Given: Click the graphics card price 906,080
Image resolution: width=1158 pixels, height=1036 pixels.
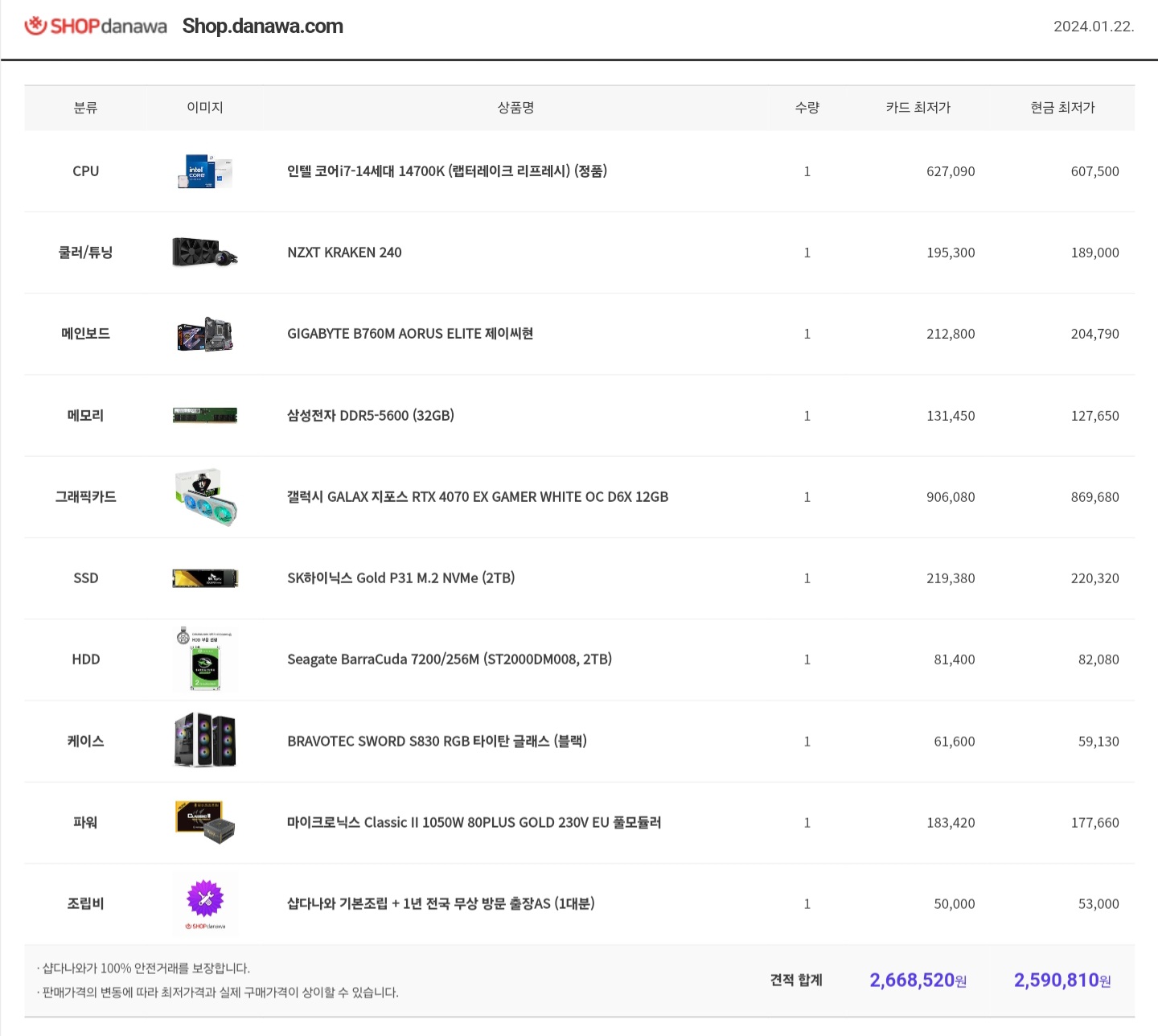Looking at the screenshot, I should 951,497.
